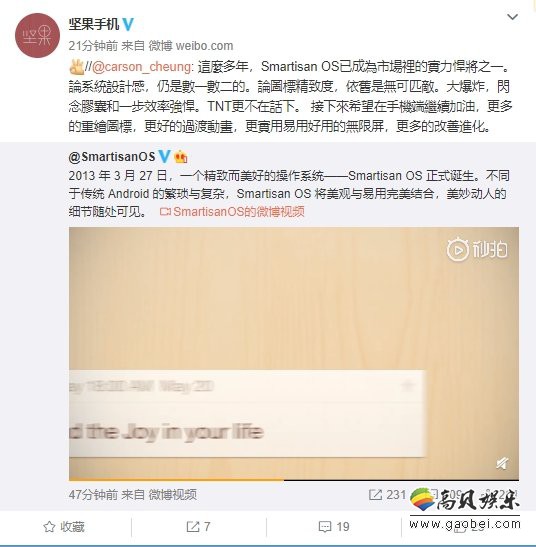Play the Smartisan OS video thumbnail
Image resolution: width=536 pixels, height=547 pixels.
tap(294, 353)
